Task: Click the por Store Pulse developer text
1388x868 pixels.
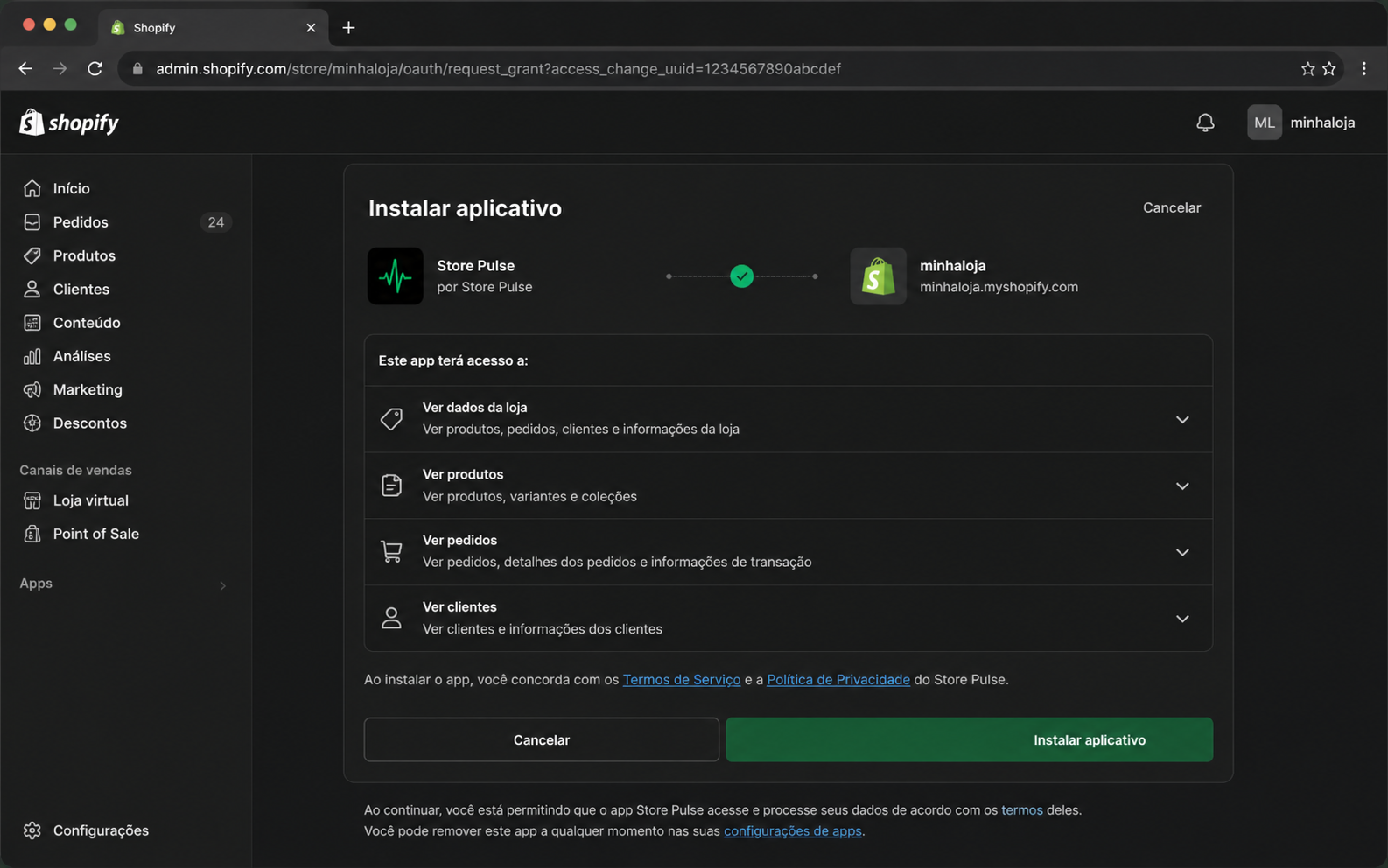Action: click(x=485, y=287)
